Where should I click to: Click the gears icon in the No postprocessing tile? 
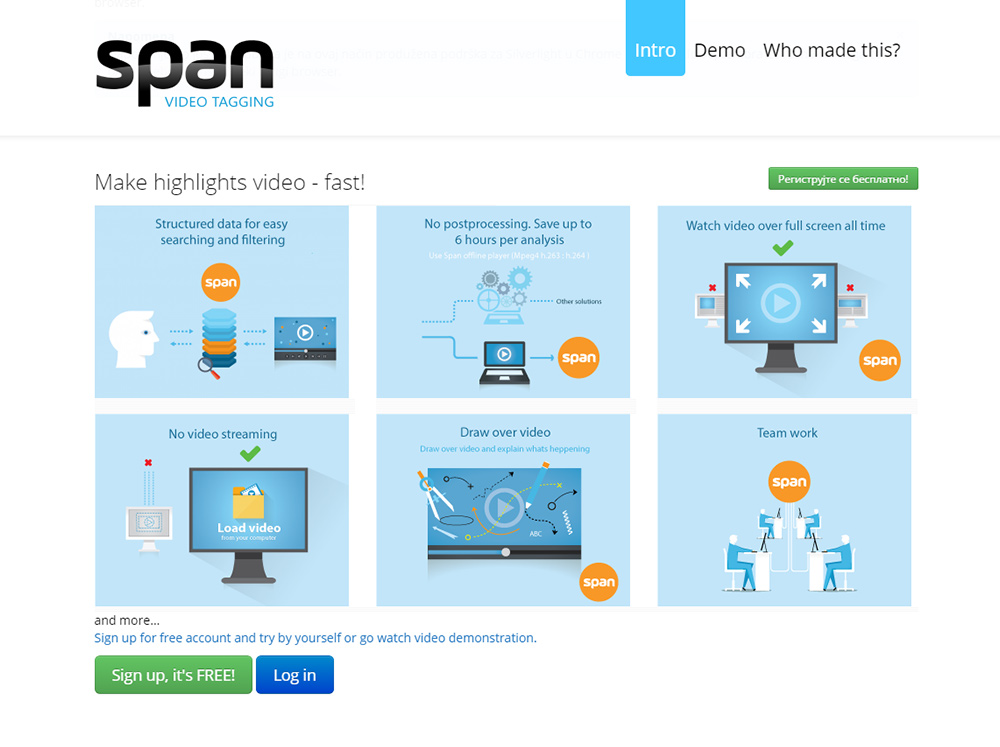(504, 290)
